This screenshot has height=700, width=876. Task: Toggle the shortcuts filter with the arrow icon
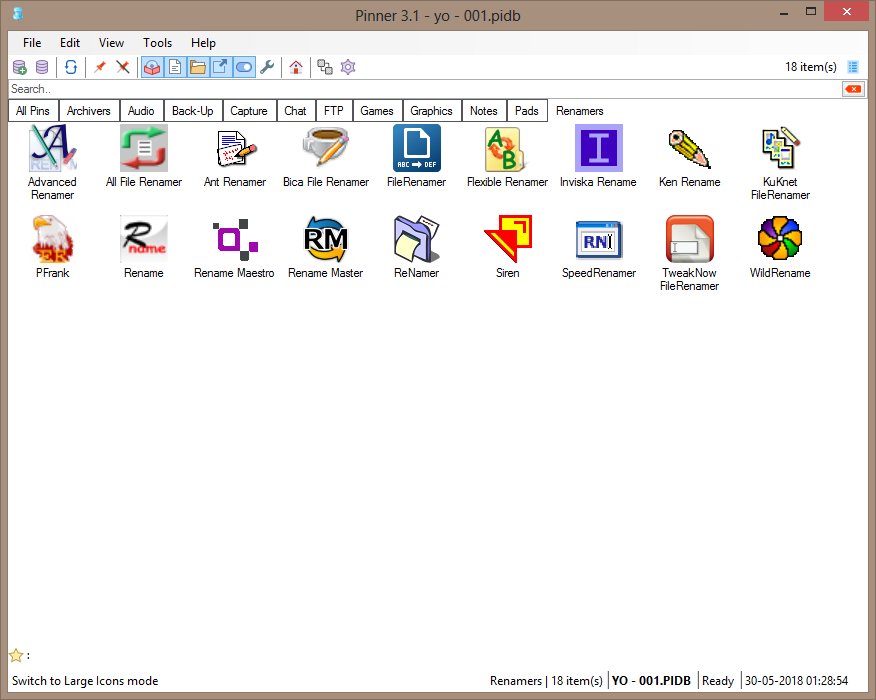(221, 68)
